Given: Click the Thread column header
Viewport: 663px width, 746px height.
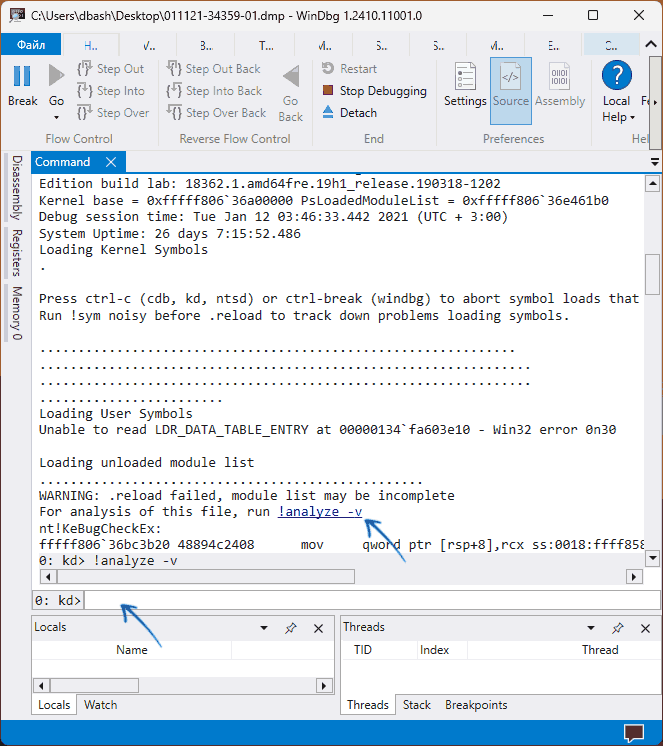Looking at the screenshot, I should [600, 650].
